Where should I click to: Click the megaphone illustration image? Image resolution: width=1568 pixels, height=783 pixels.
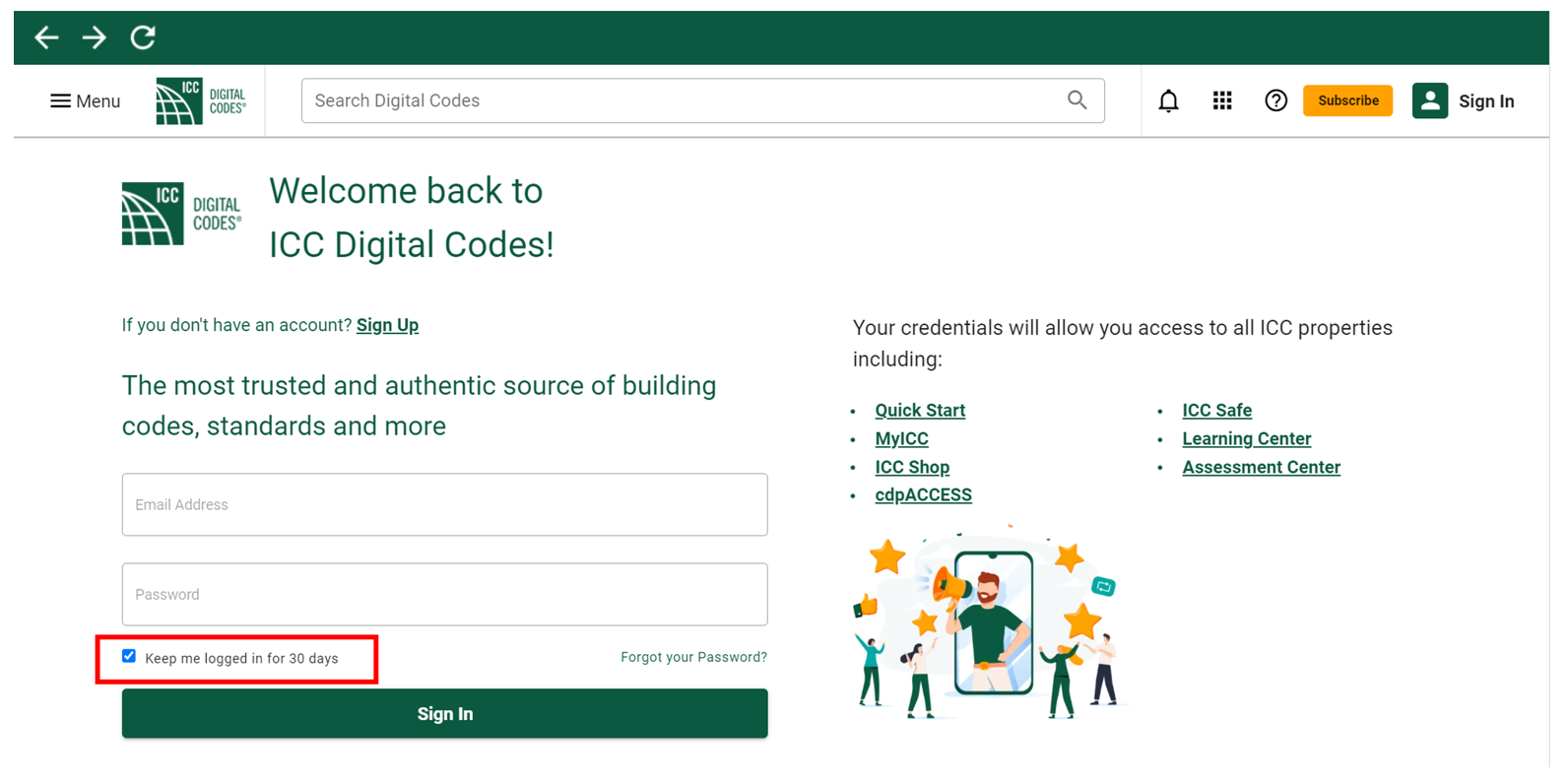pyautogui.click(x=988, y=622)
